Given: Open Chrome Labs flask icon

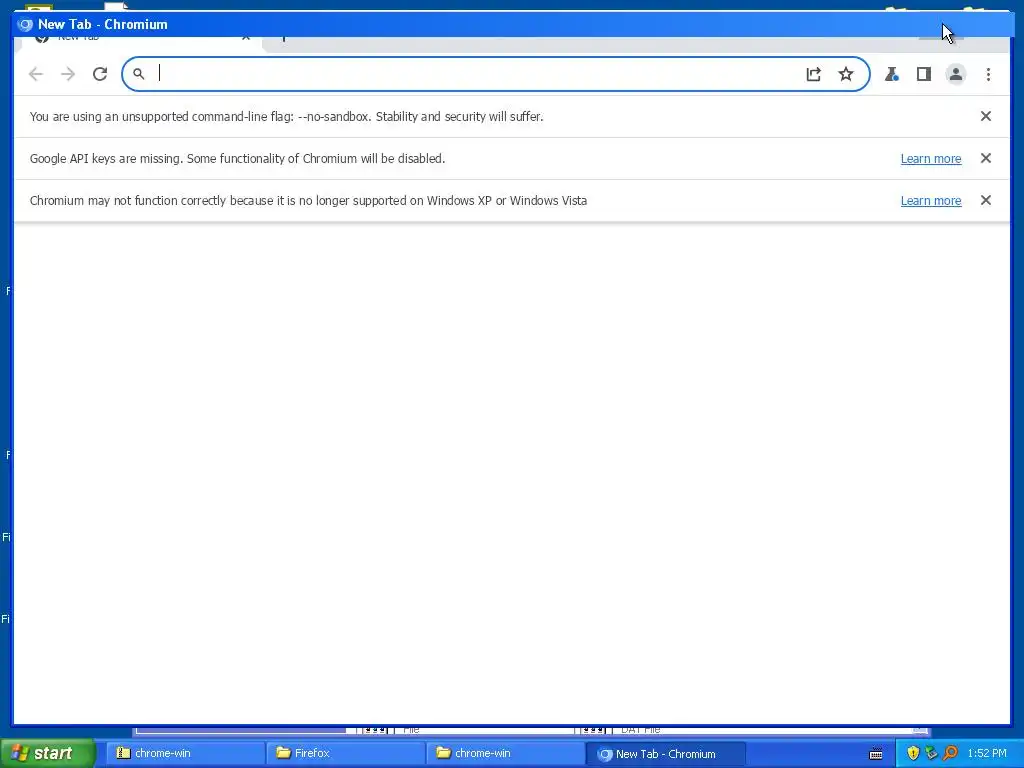Looking at the screenshot, I should coord(891,74).
